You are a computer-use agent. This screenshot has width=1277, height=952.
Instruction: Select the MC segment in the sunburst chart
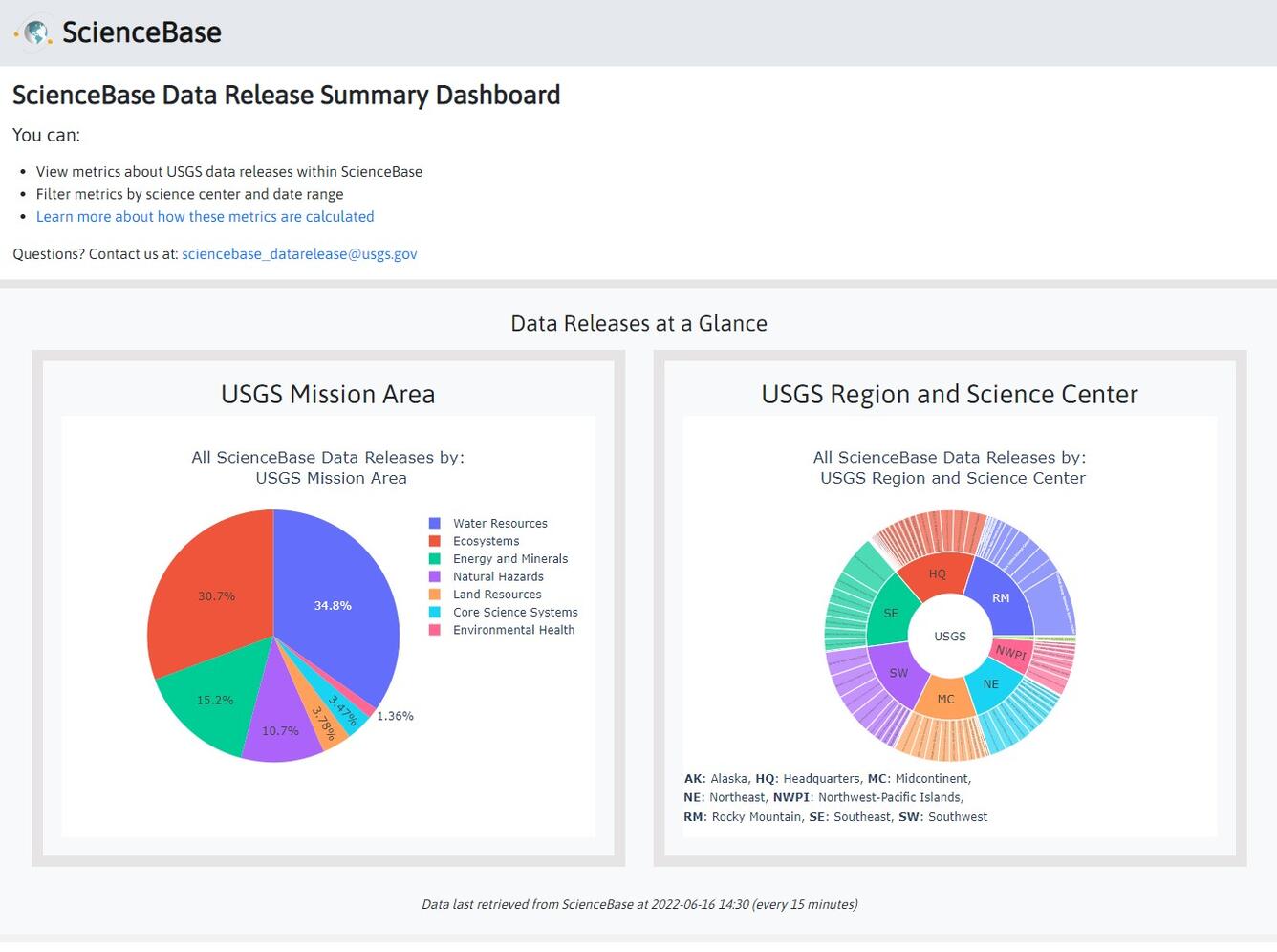tap(945, 699)
